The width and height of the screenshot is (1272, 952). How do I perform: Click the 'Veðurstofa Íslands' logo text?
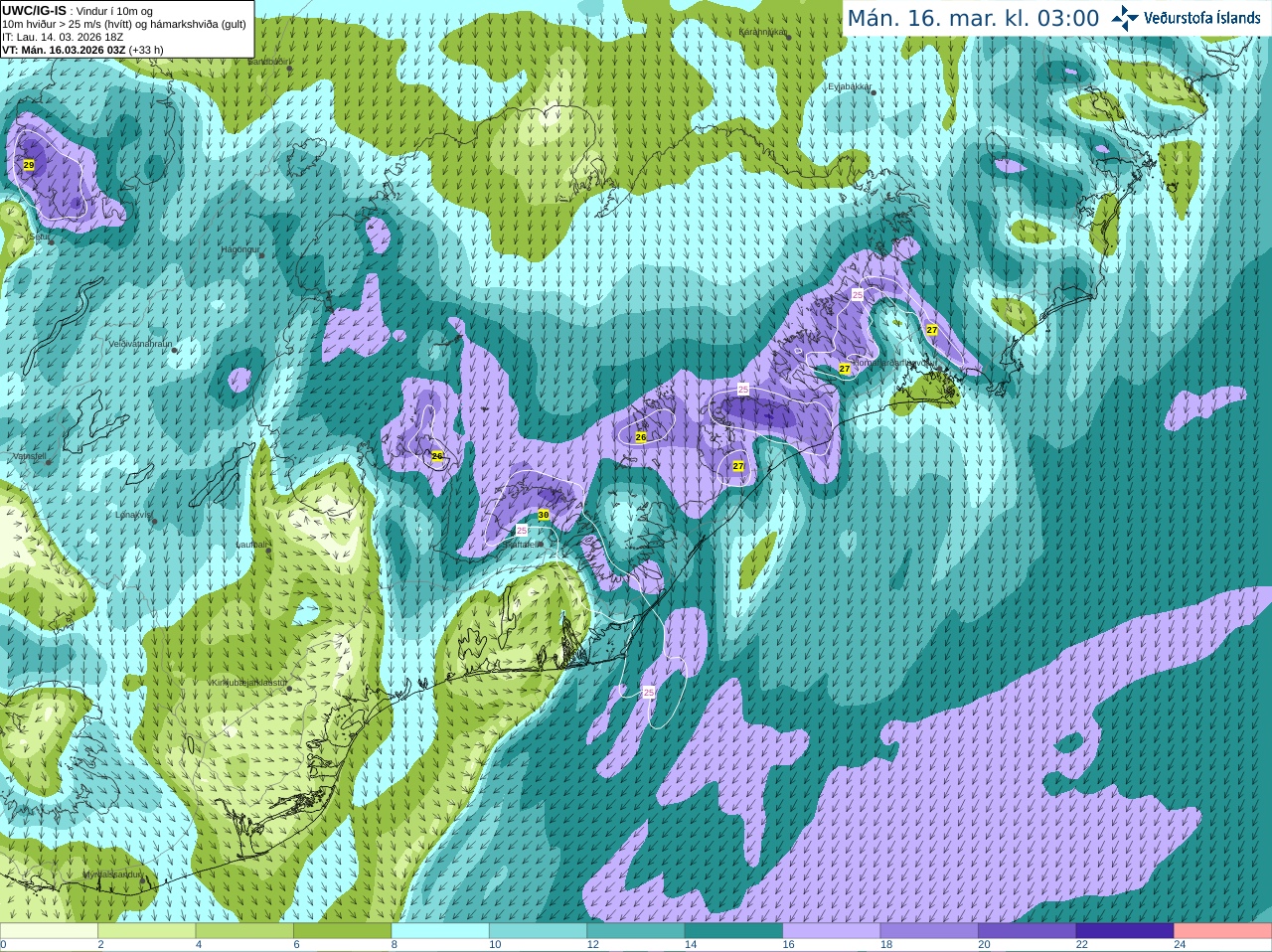[1202, 18]
